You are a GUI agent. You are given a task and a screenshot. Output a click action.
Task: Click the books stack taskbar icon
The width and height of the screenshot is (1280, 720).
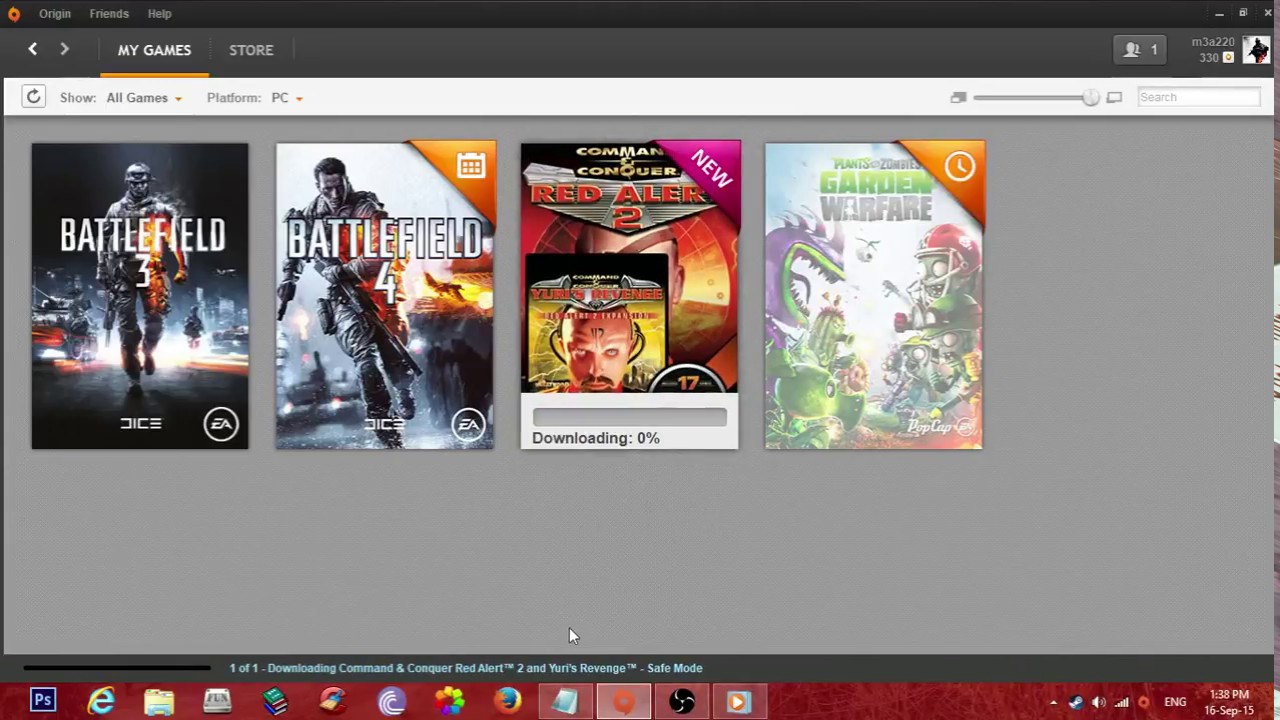point(275,701)
